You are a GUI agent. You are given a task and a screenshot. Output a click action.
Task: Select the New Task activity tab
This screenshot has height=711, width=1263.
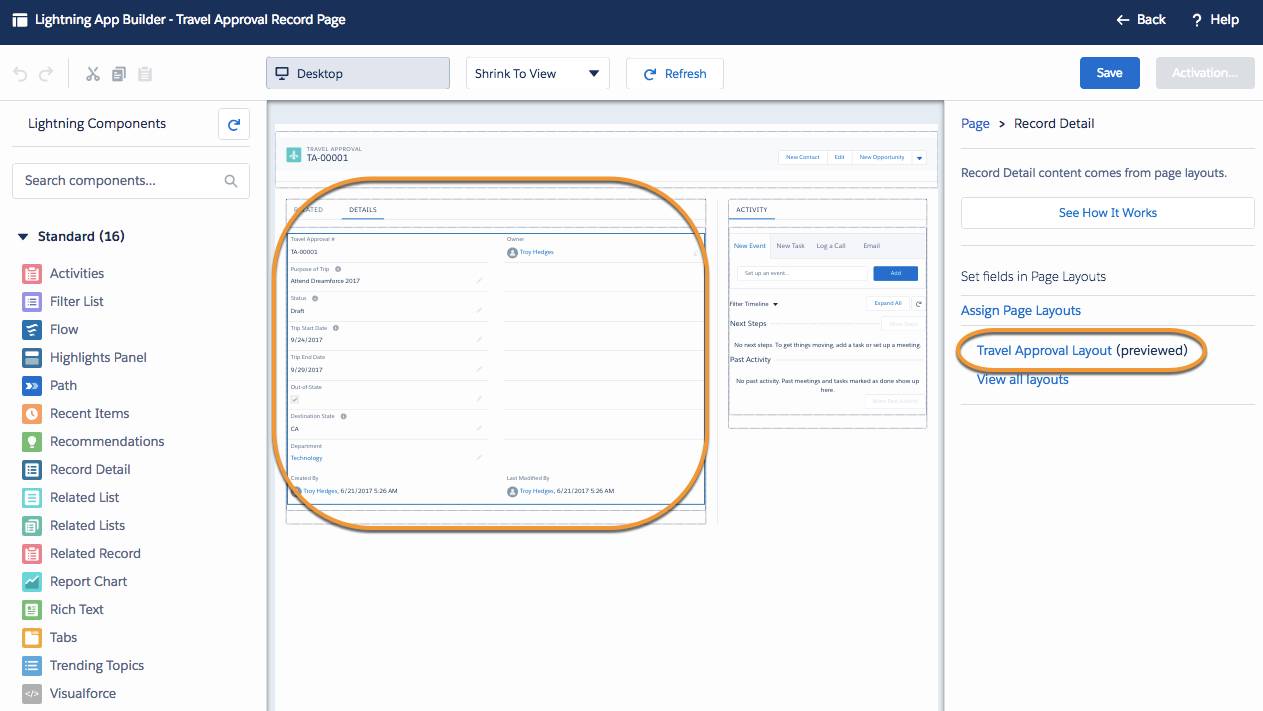click(x=791, y=246)
